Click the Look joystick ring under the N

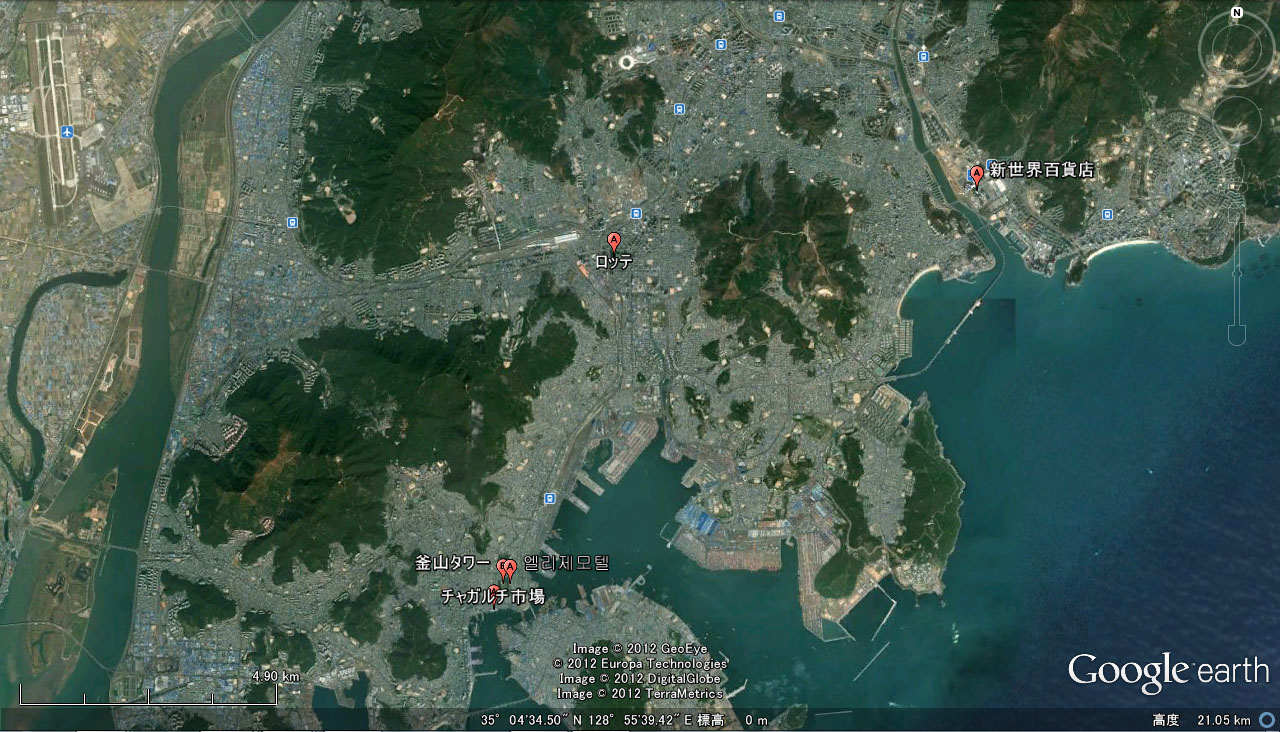1237,52
